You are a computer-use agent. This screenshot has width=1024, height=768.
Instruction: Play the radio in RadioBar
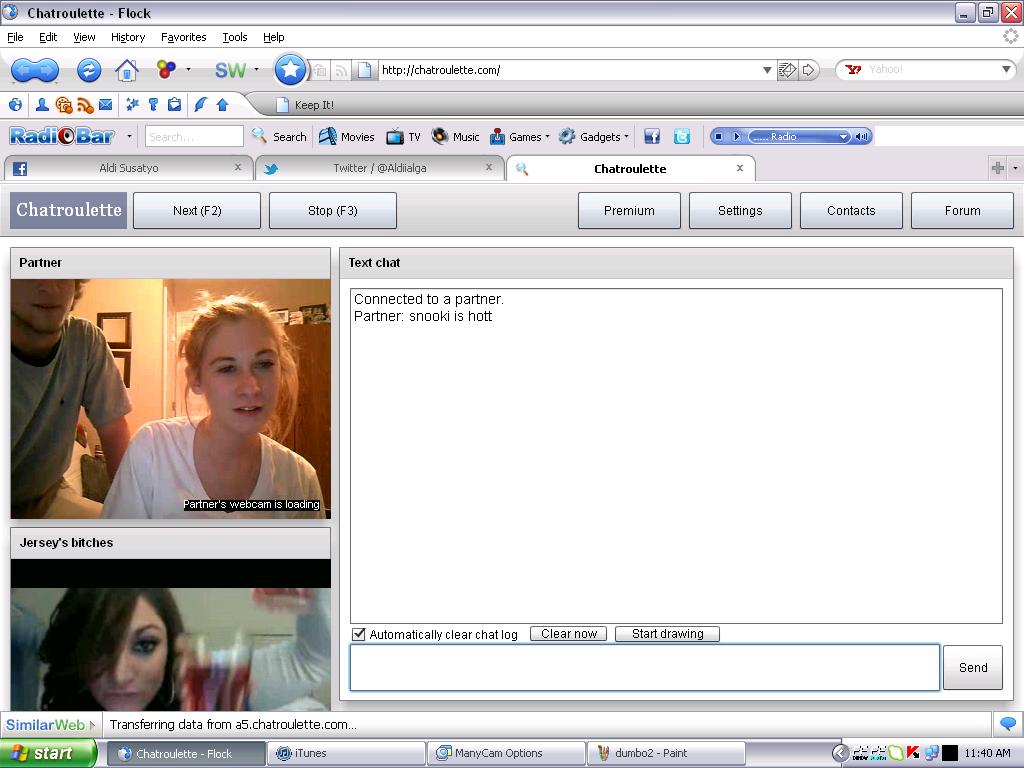[737, 136]
